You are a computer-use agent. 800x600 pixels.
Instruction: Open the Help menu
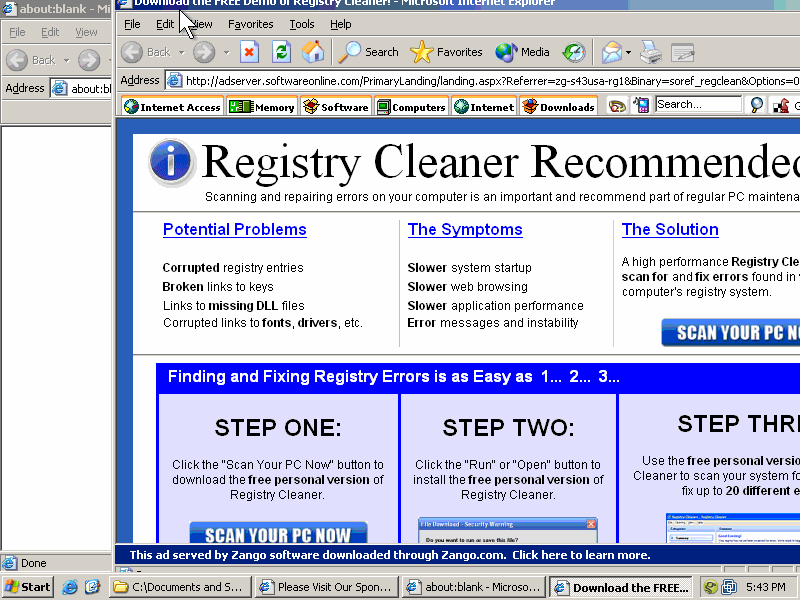[x=340, y=24]
